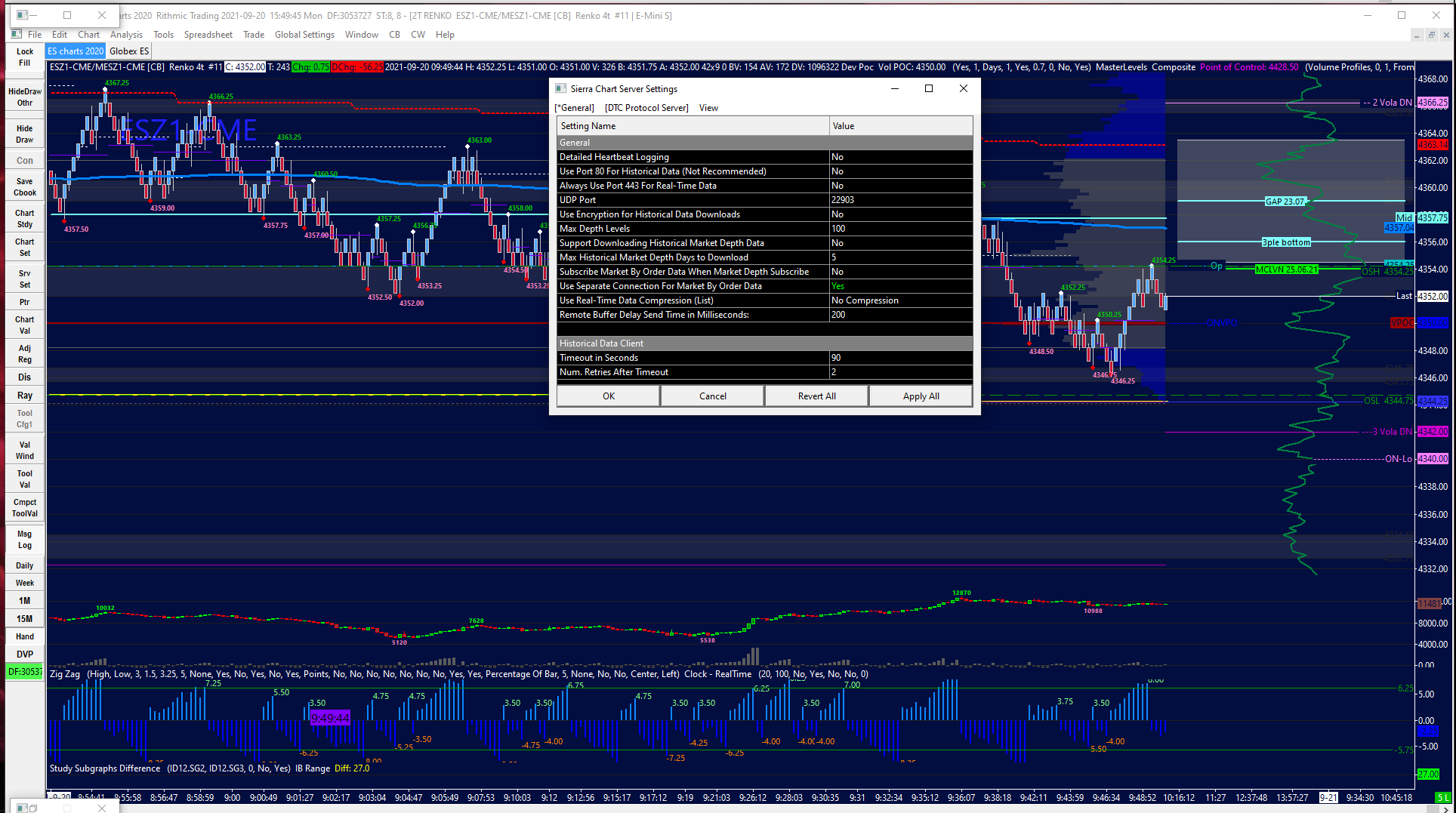Click the Server Settings dialog title icon
Screen dimensions: 1456x813
[x=561, y=88]
